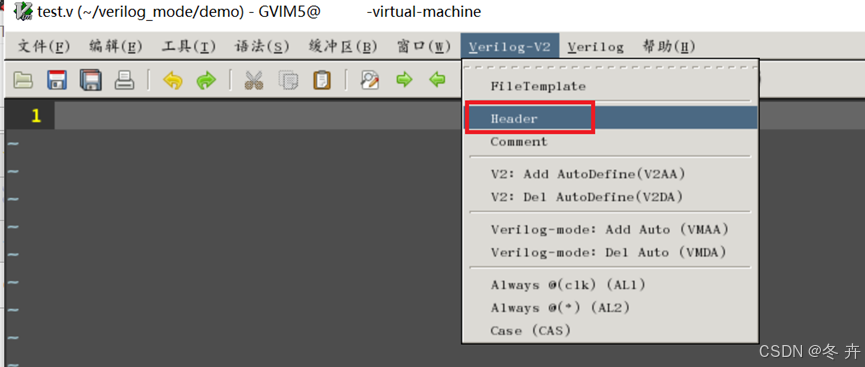Click the Vim icon in title bar
This screenshot has width=865, height=367.
22,11
